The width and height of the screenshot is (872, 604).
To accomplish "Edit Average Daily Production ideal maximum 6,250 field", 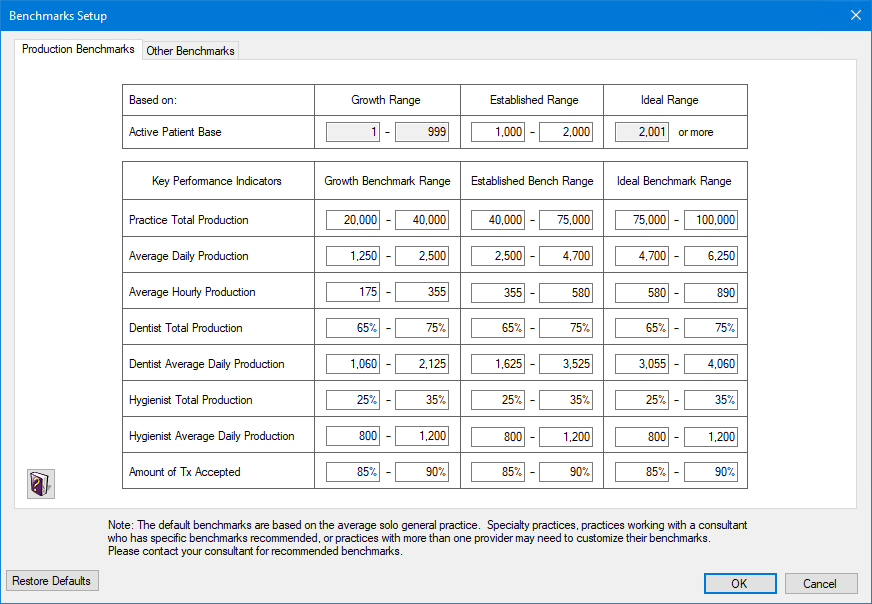I will (711, 255).
